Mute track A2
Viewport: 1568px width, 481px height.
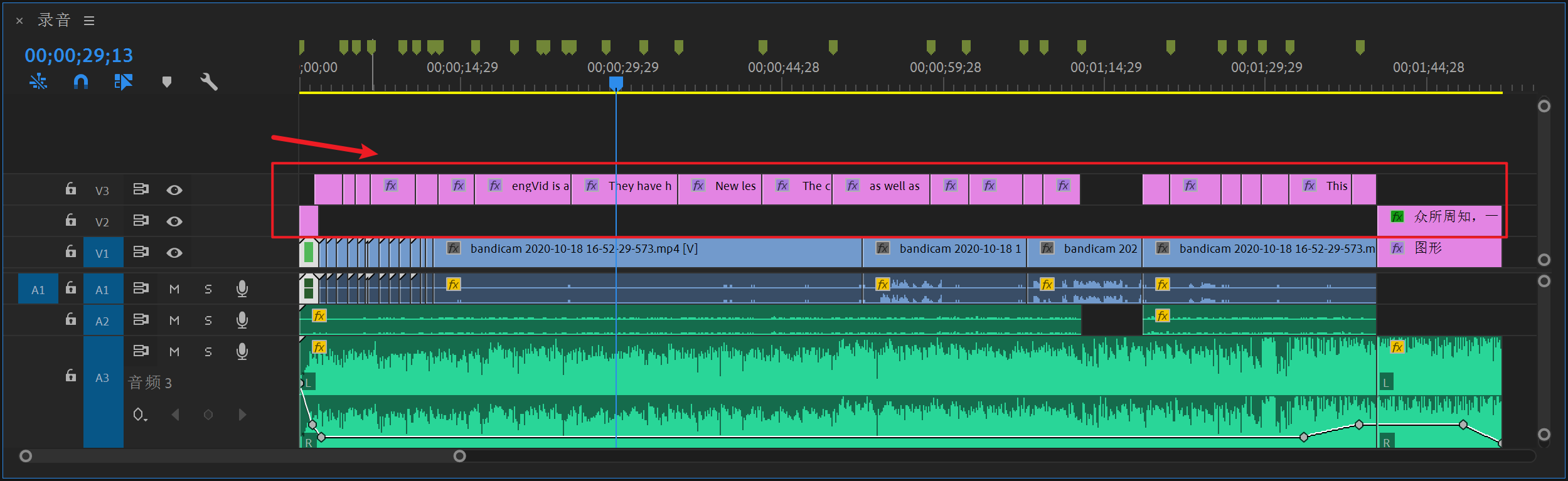pyautogui.click(x=174, y=320)
